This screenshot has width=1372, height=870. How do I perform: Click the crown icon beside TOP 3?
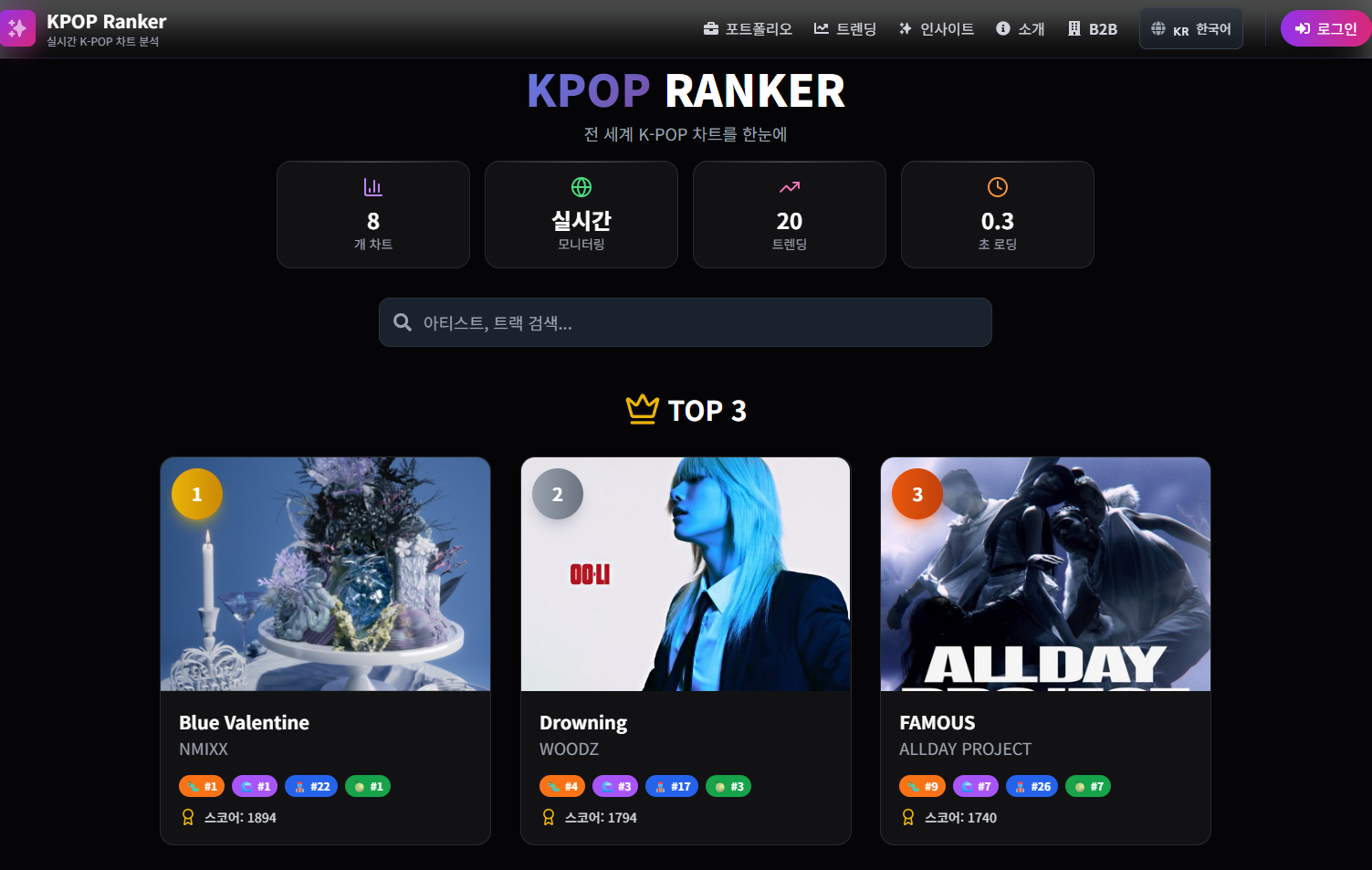click(643, 409)
